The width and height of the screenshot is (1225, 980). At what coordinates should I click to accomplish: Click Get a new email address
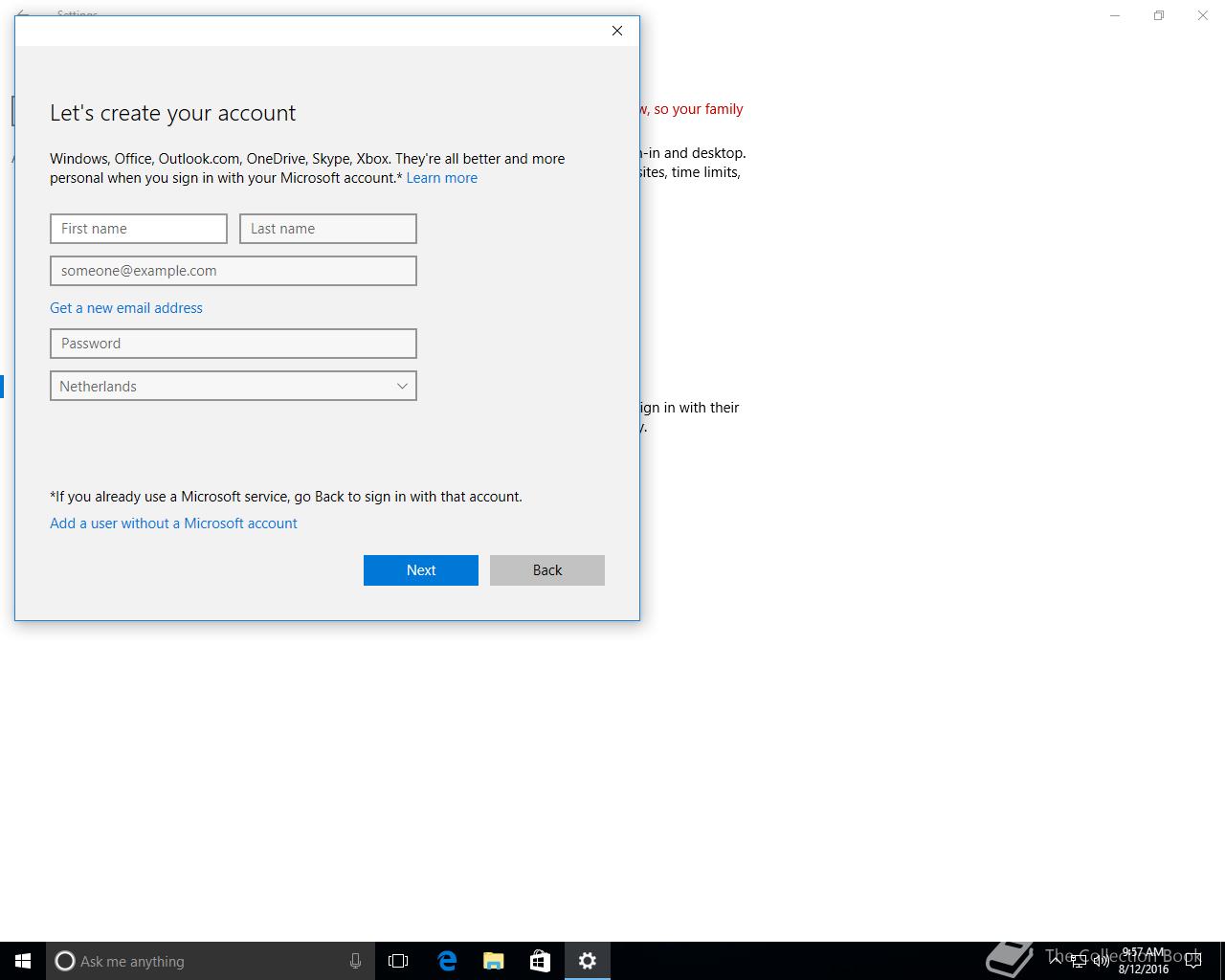pos(126,308)
